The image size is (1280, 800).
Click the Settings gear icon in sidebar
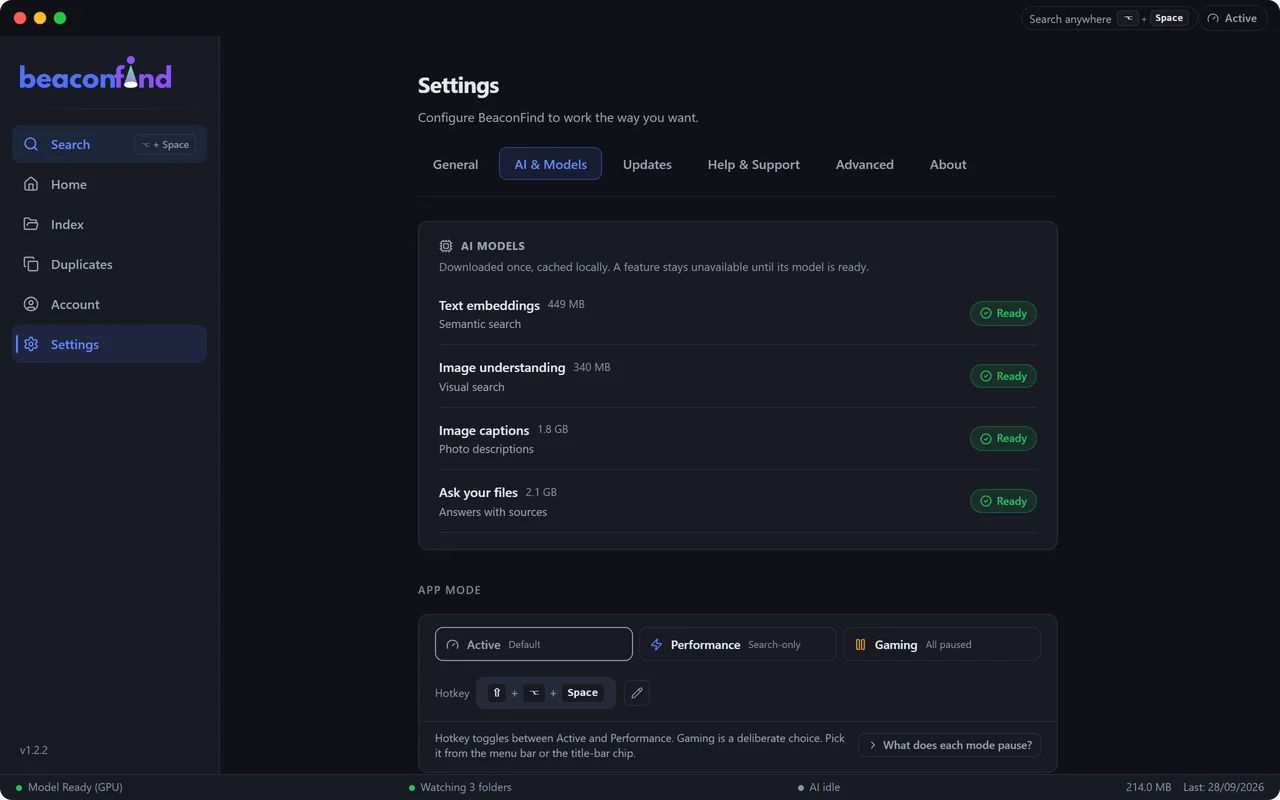click(31, 344)
